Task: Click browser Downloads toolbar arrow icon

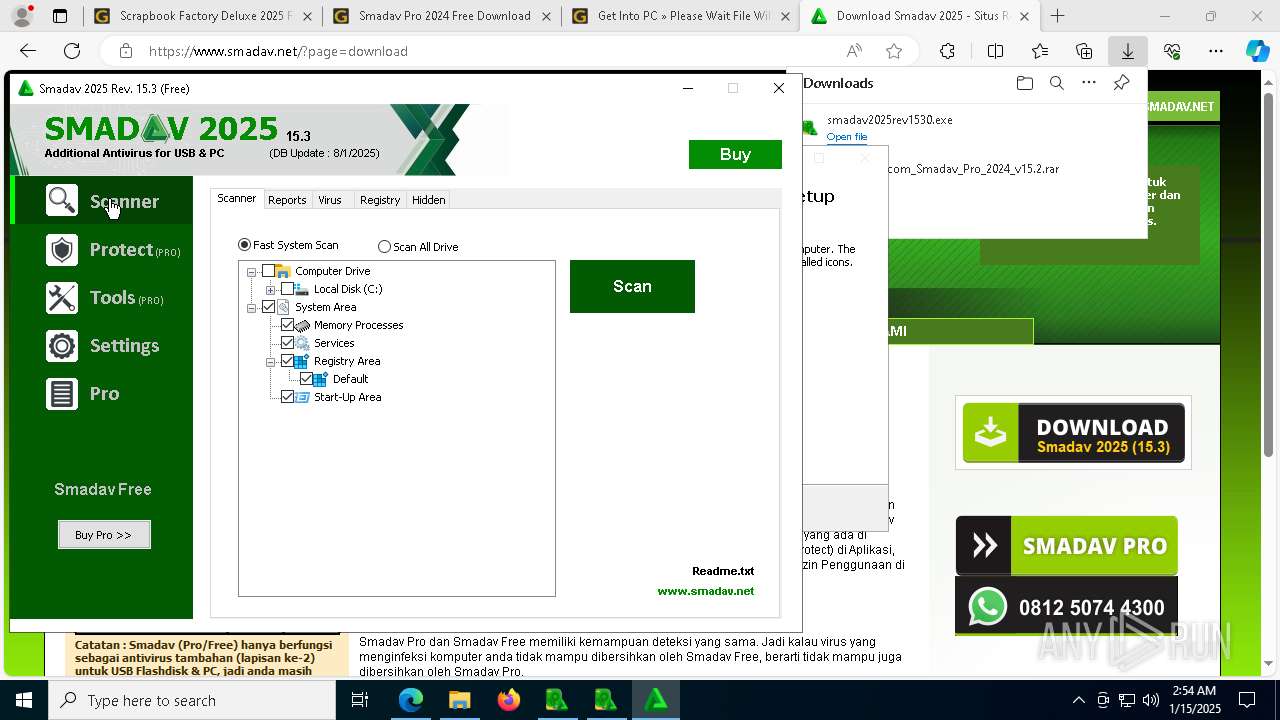Action: click(x=1127, y=51)
